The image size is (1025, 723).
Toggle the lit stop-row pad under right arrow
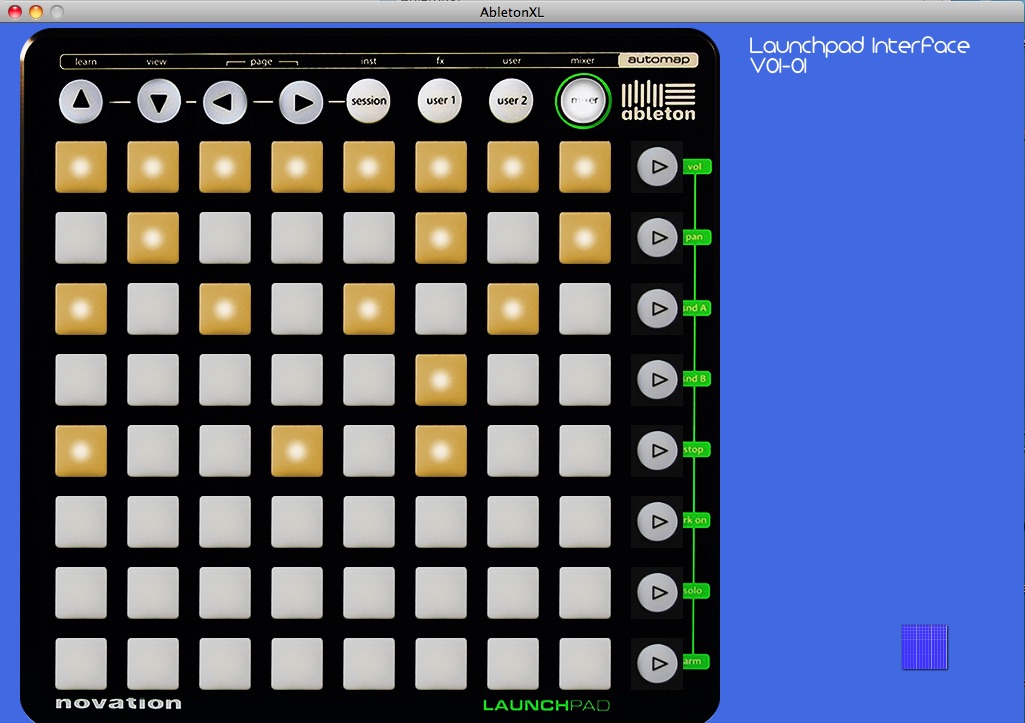(x=297, y=451)
